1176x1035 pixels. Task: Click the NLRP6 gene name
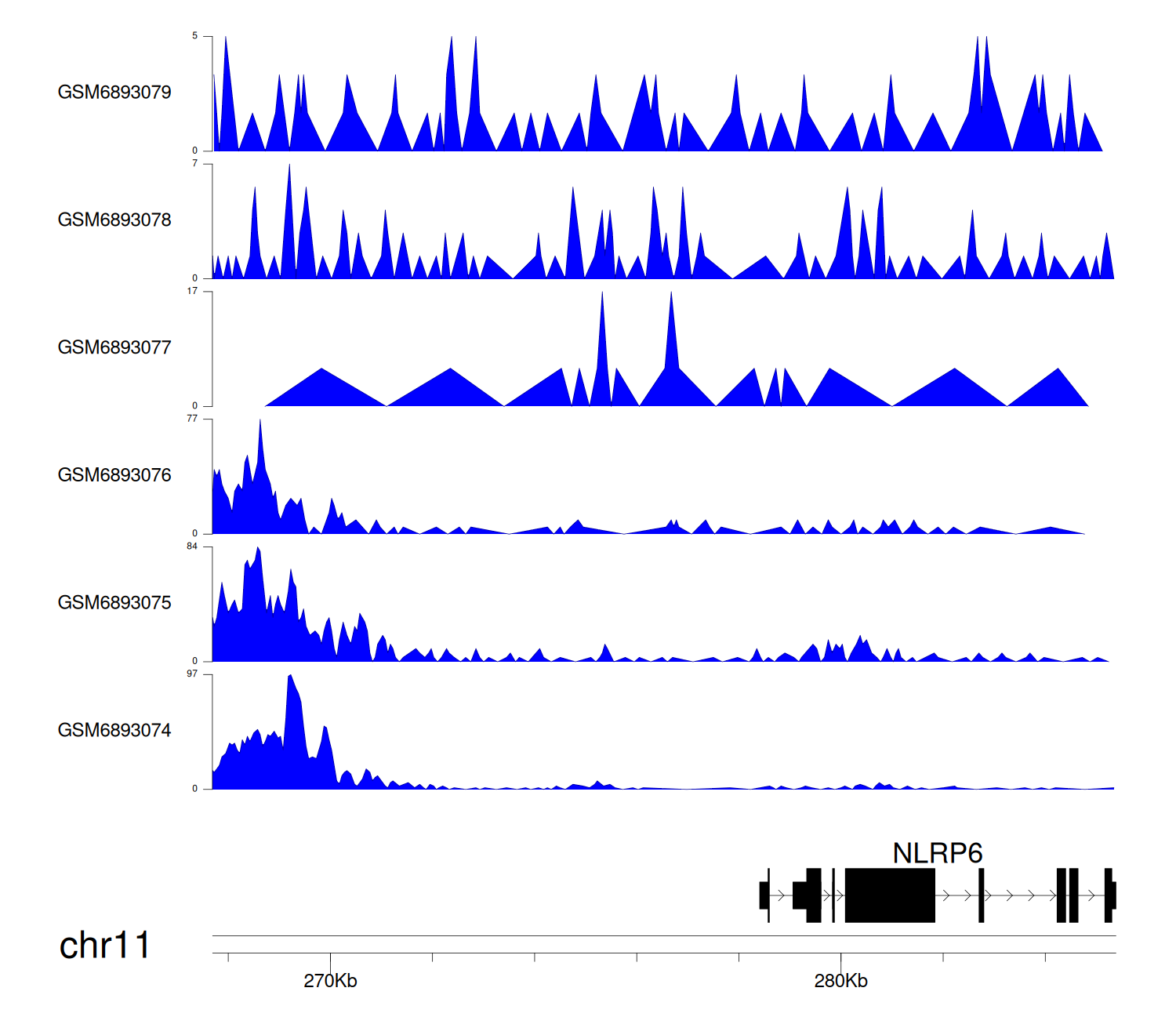point(937,853)
